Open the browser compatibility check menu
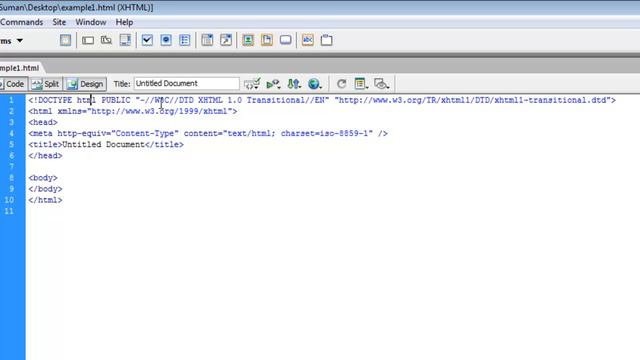Image resolution: width=640 pixels, height=360 pixels. [x=252, y=84]
